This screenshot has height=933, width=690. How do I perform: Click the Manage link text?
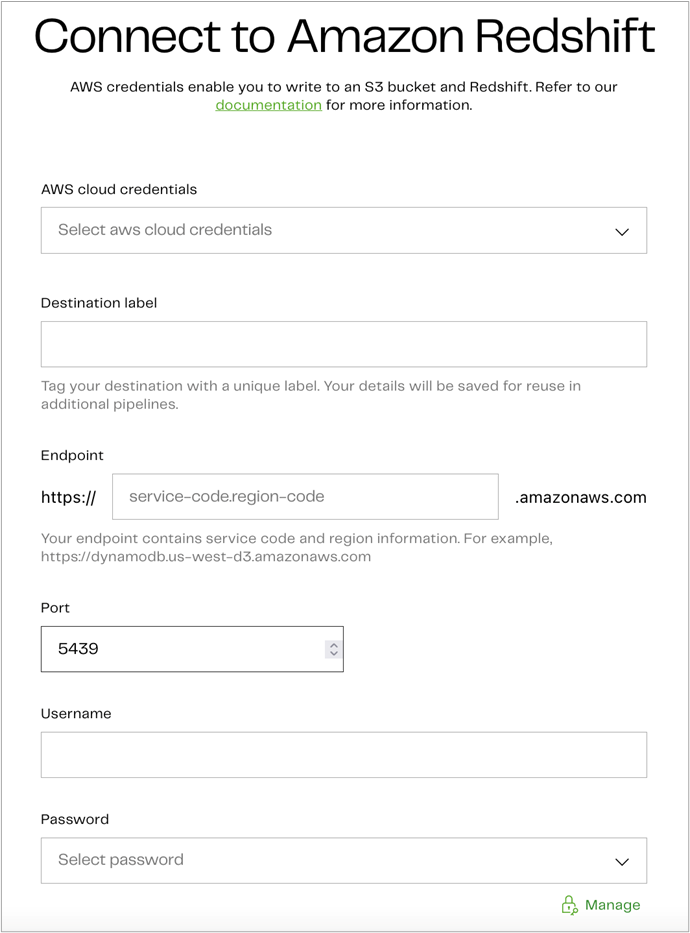pos(612,905)
